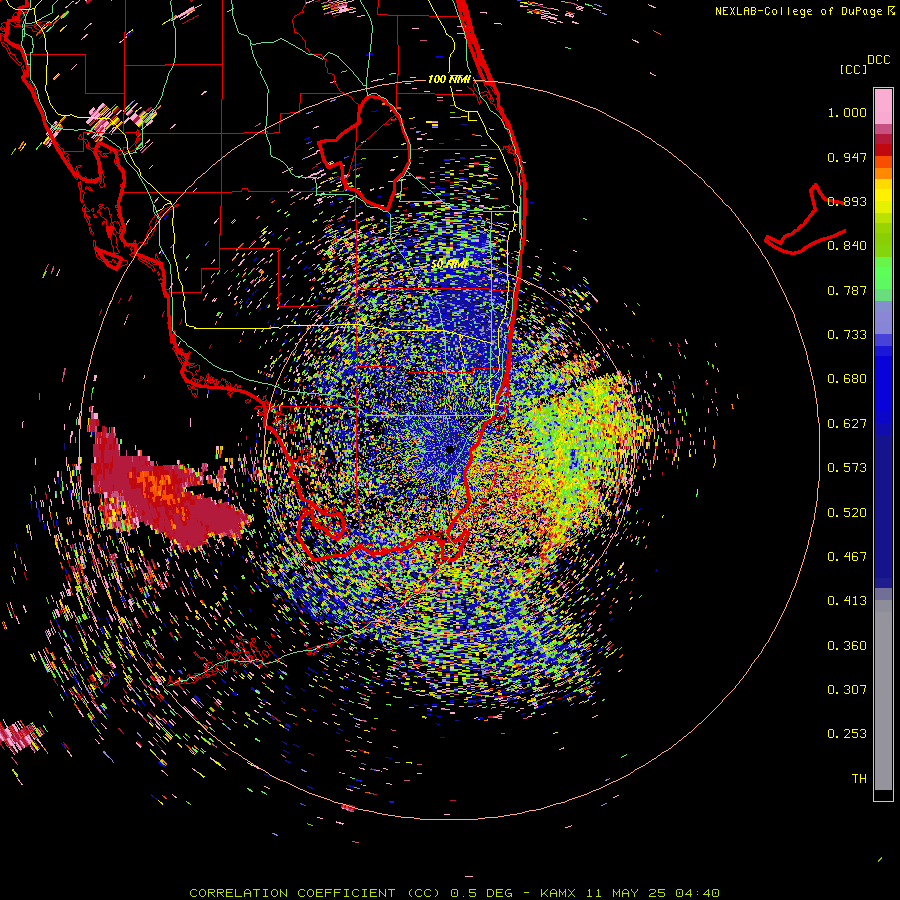The image size is (900, 900).
Task: Click the black radar site dot at center
Action: (x=449, y=449)
